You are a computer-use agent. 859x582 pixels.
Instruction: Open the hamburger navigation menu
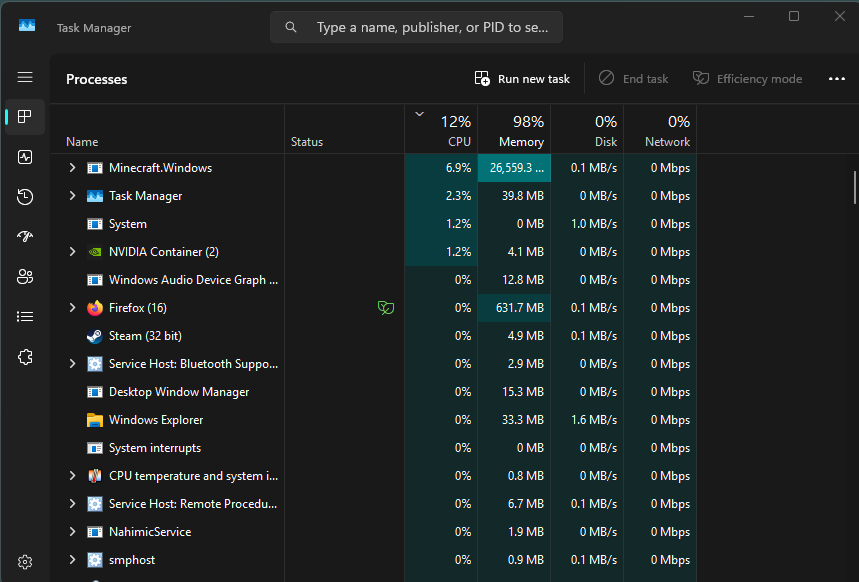point(25,77)
